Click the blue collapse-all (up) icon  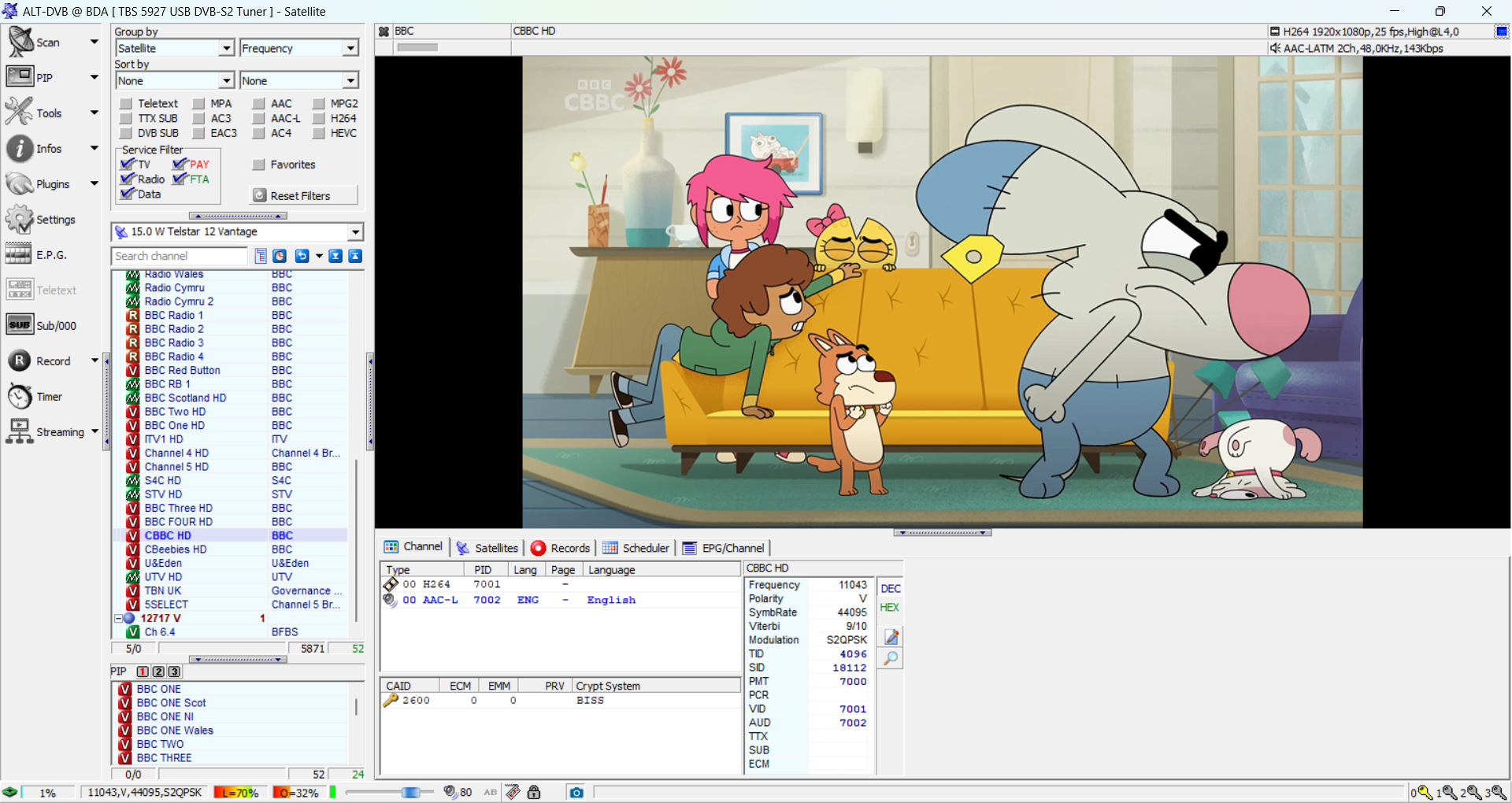pyautogui.click(x=355, y=256)
